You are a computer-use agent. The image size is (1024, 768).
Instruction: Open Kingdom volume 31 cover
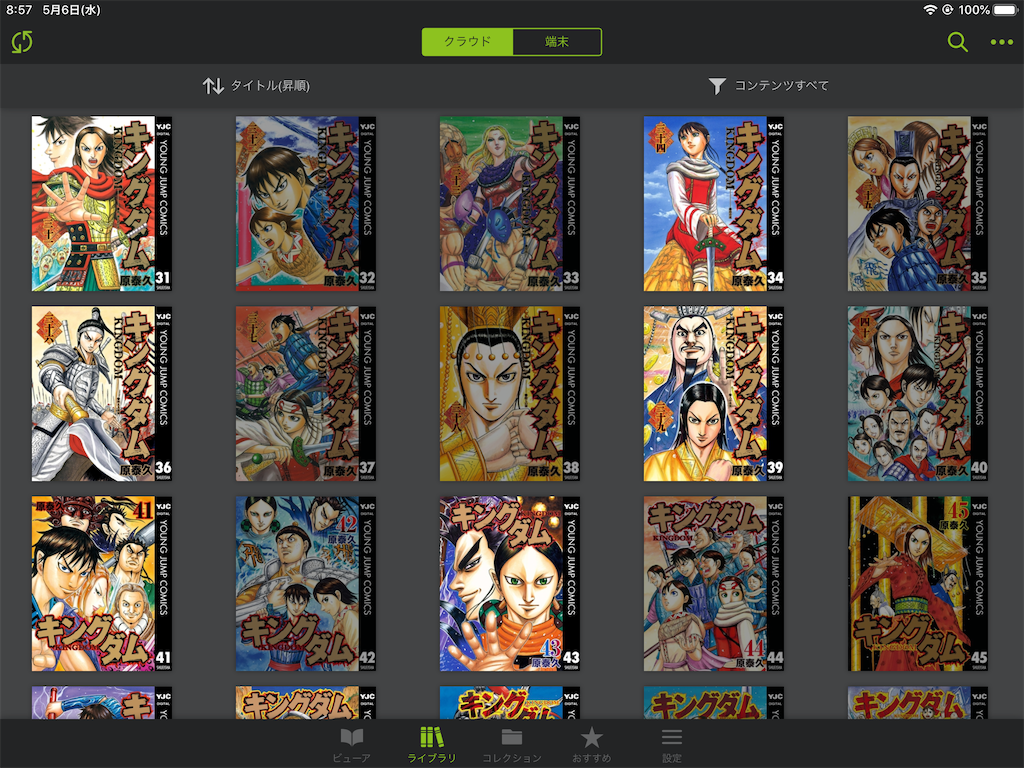[x=102, y=204]
